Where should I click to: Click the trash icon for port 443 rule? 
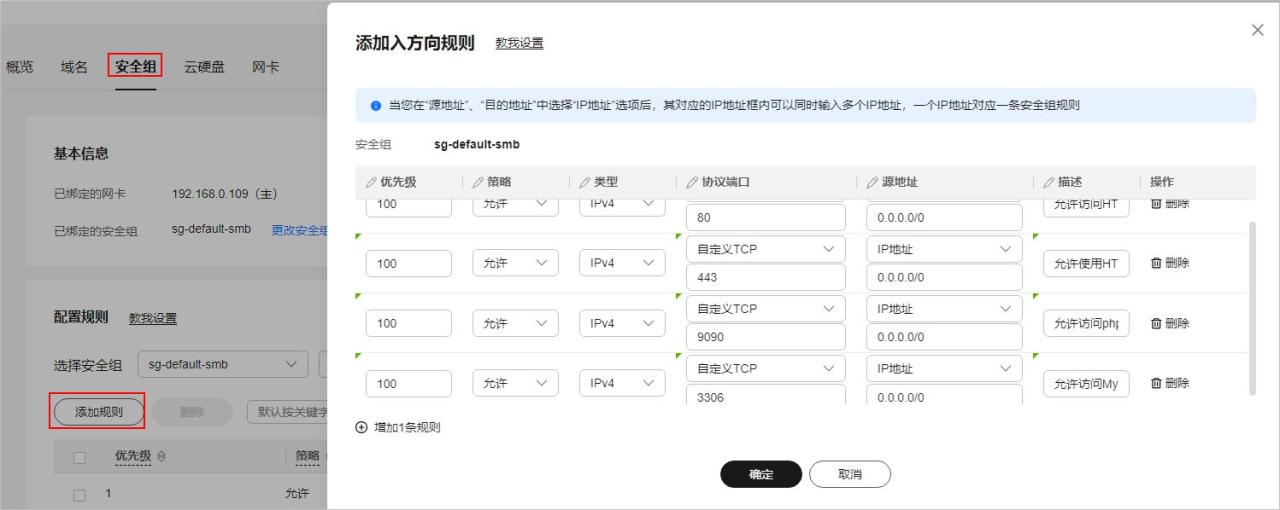pos(1156,263)
